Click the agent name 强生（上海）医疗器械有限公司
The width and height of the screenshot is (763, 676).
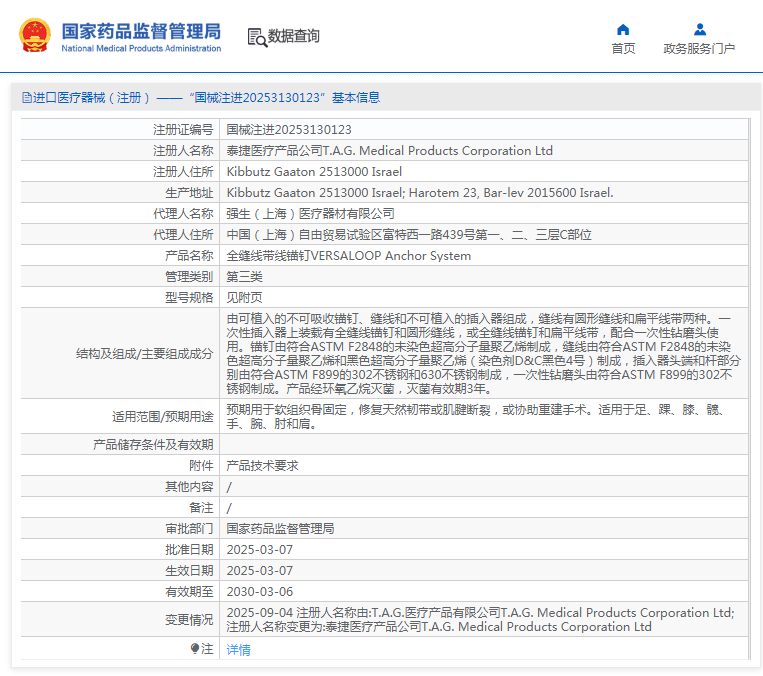point(310,214)
